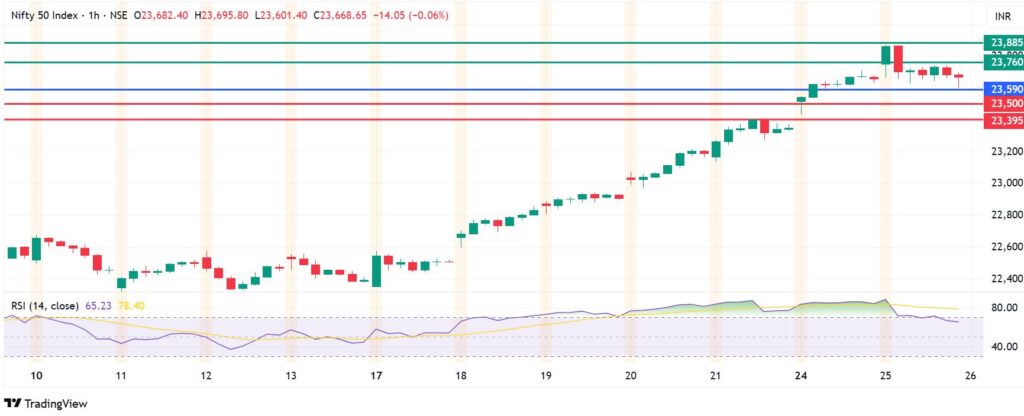Screen dimensions: 1024x416
Task: Open the INR currency selector
Action: (x=1001, y=17)
